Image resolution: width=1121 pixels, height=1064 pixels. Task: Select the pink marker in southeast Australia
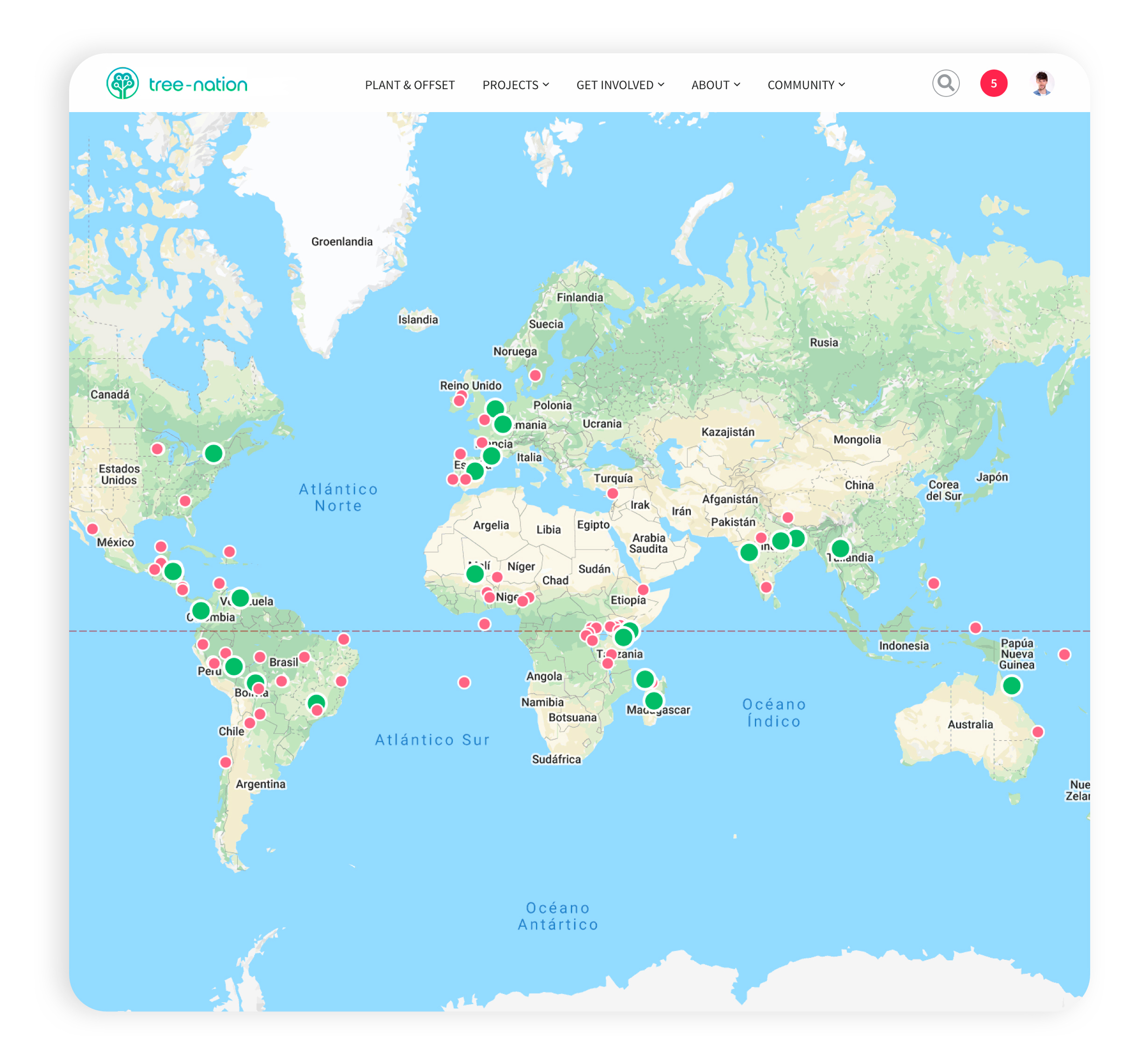point(1037,731)
